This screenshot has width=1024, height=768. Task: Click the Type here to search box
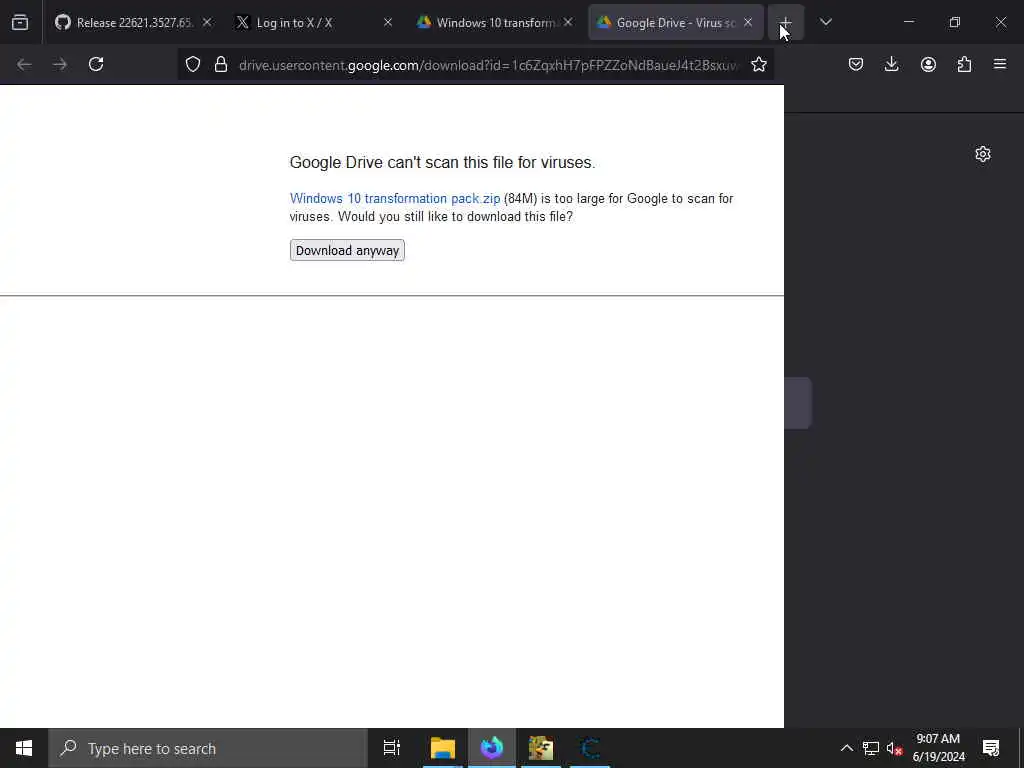208,748
